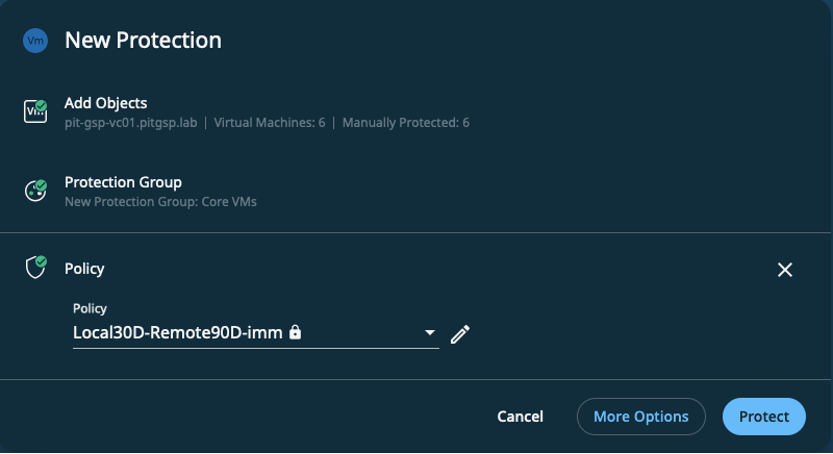Click the blue Vm logo icon
This screenshot has width=833, height=454.
[x=36, y=40]
